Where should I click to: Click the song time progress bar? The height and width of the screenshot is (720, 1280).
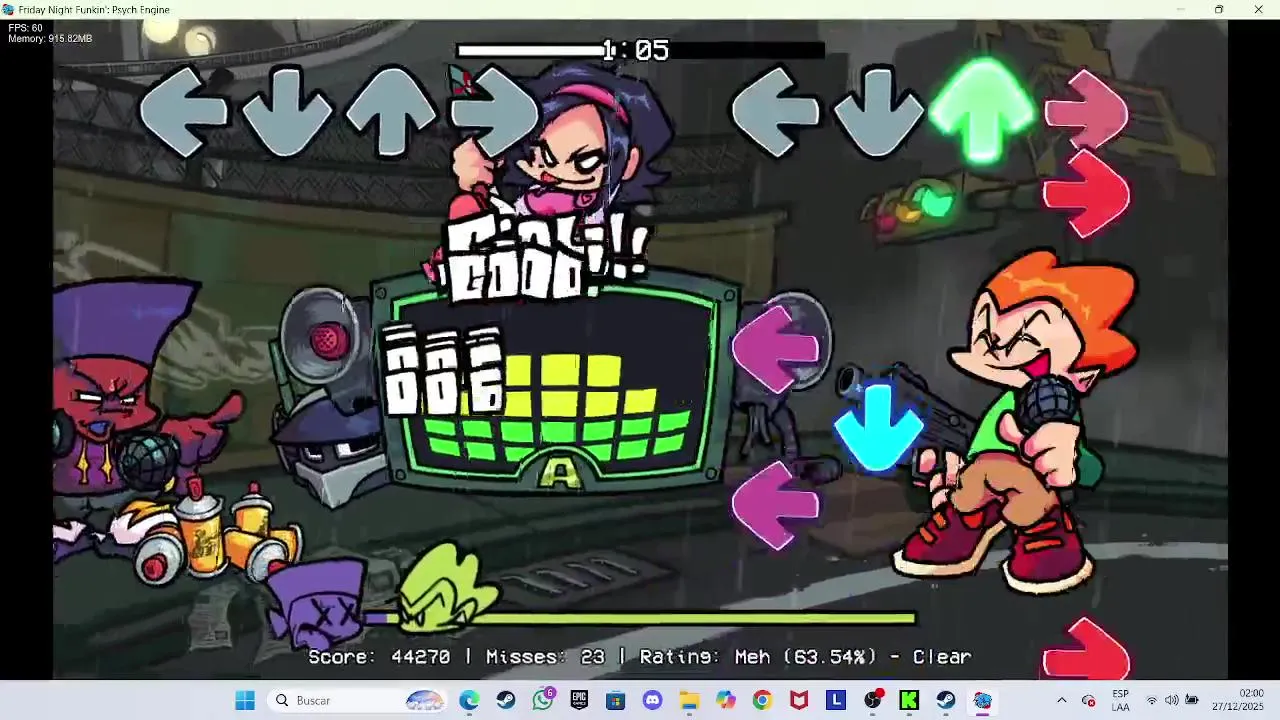[x=640, y=50]
